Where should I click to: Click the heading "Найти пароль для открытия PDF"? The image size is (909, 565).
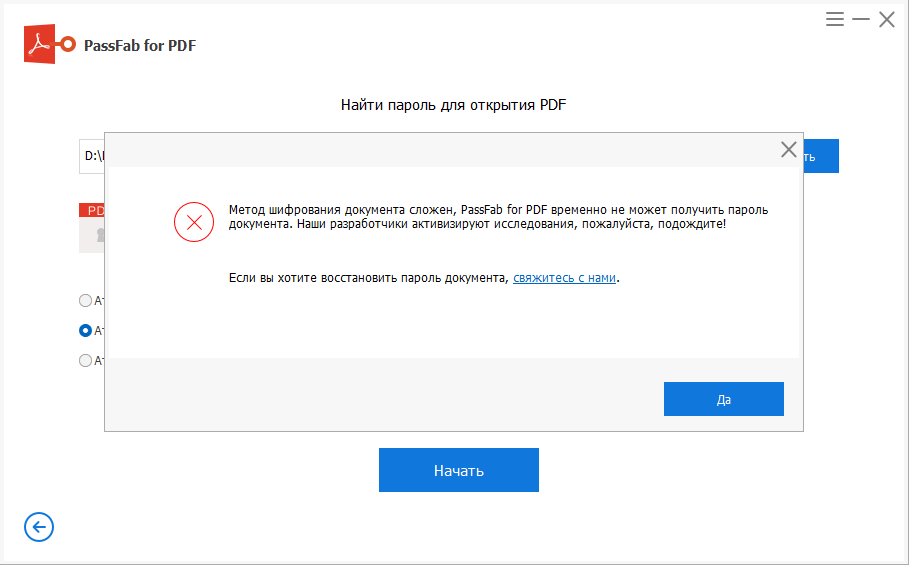(x=454, y=104)
